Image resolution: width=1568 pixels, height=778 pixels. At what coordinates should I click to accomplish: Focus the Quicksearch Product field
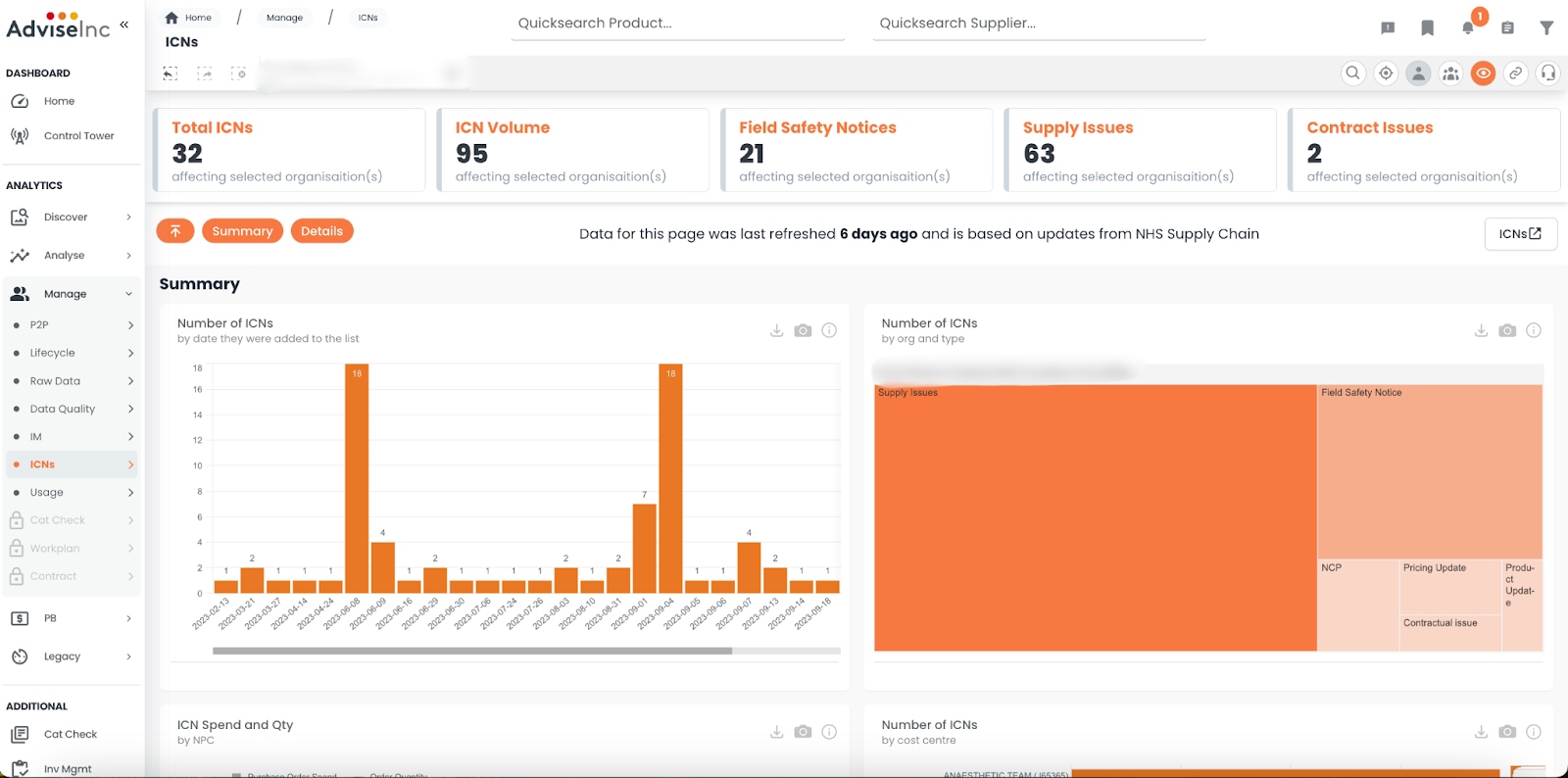coord(677,24)
